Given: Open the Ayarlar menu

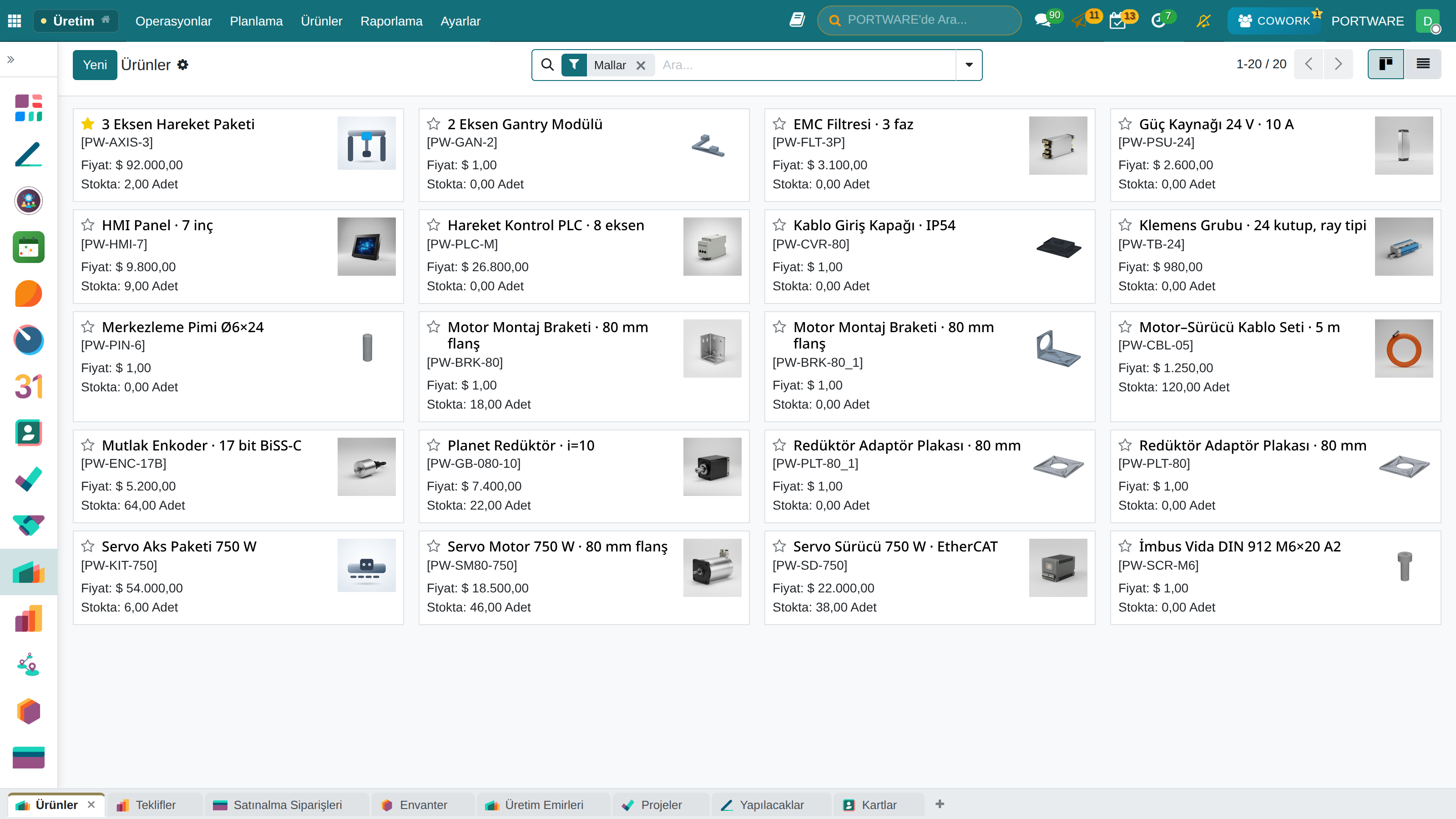Looking at the screenshot, I should (460, 21).
